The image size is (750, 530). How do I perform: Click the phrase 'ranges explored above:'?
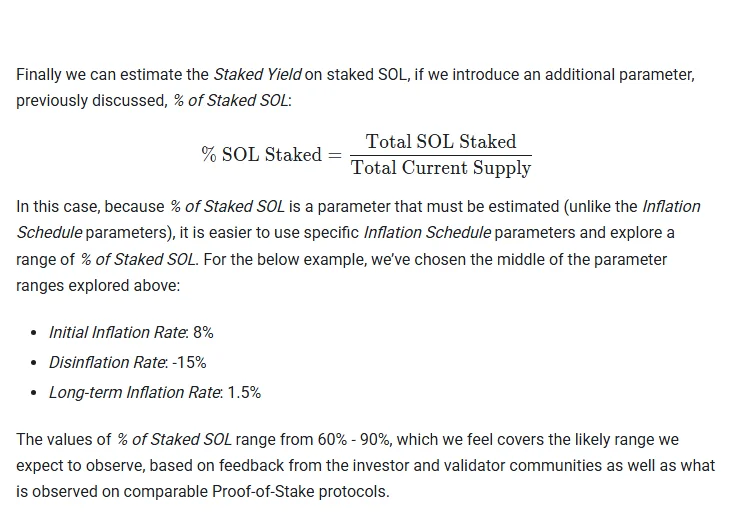pos(98,286)
